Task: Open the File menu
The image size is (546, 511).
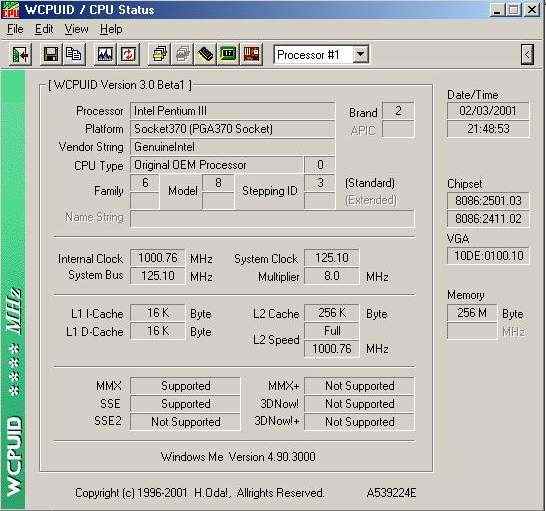Action: tap(15, 29)
